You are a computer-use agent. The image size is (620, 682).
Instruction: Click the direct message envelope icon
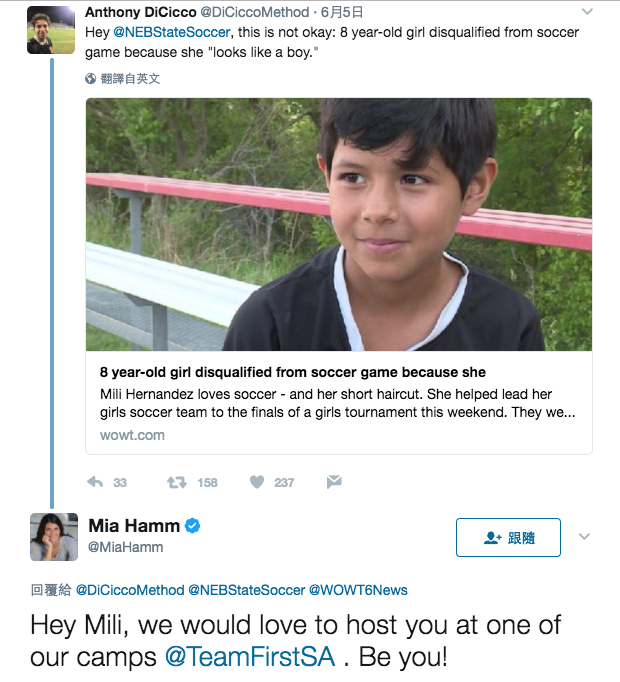point(334,482)
